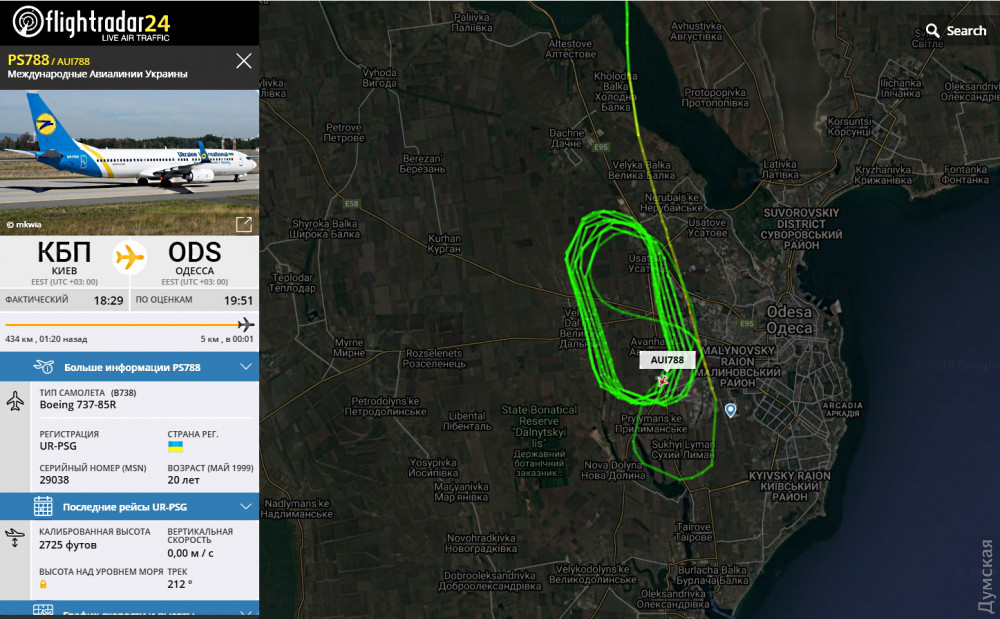This screenshot has width=1000, height=619.
Task: Click the KBP Kyiv departure airport
Action: point(64,262)
